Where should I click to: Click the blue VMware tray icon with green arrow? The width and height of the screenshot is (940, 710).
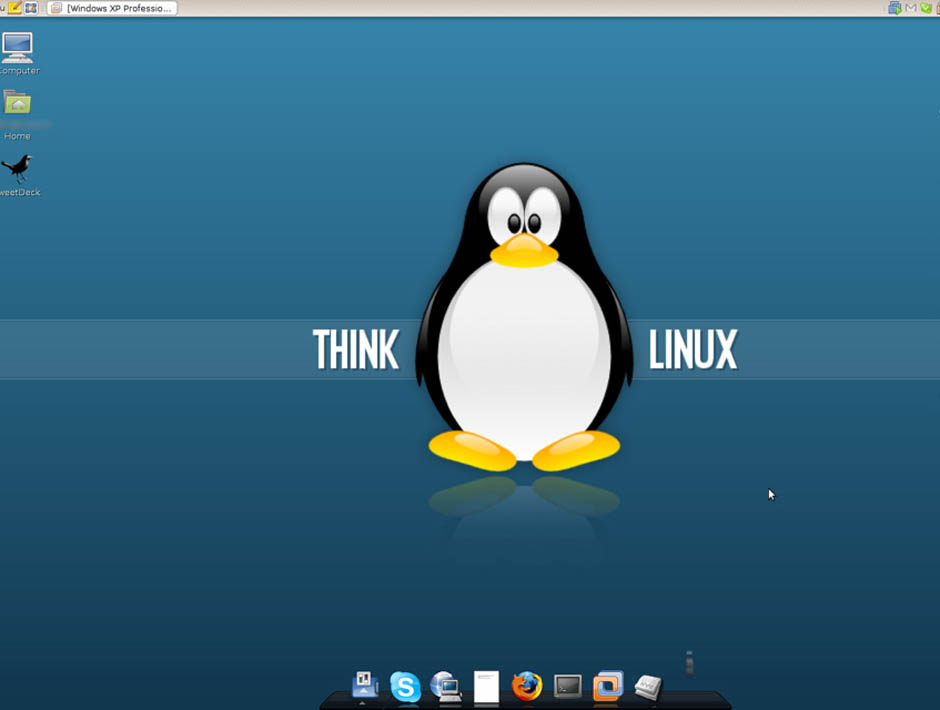[894, 8]
